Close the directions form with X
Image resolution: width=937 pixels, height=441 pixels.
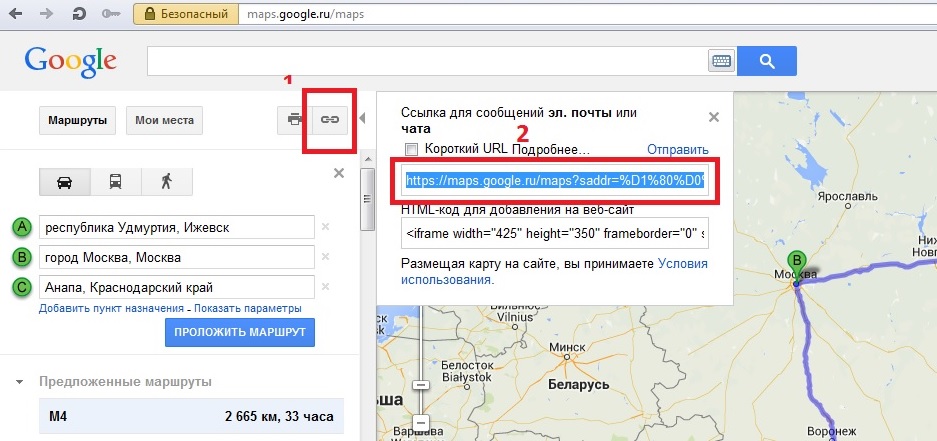pos(339,173)
